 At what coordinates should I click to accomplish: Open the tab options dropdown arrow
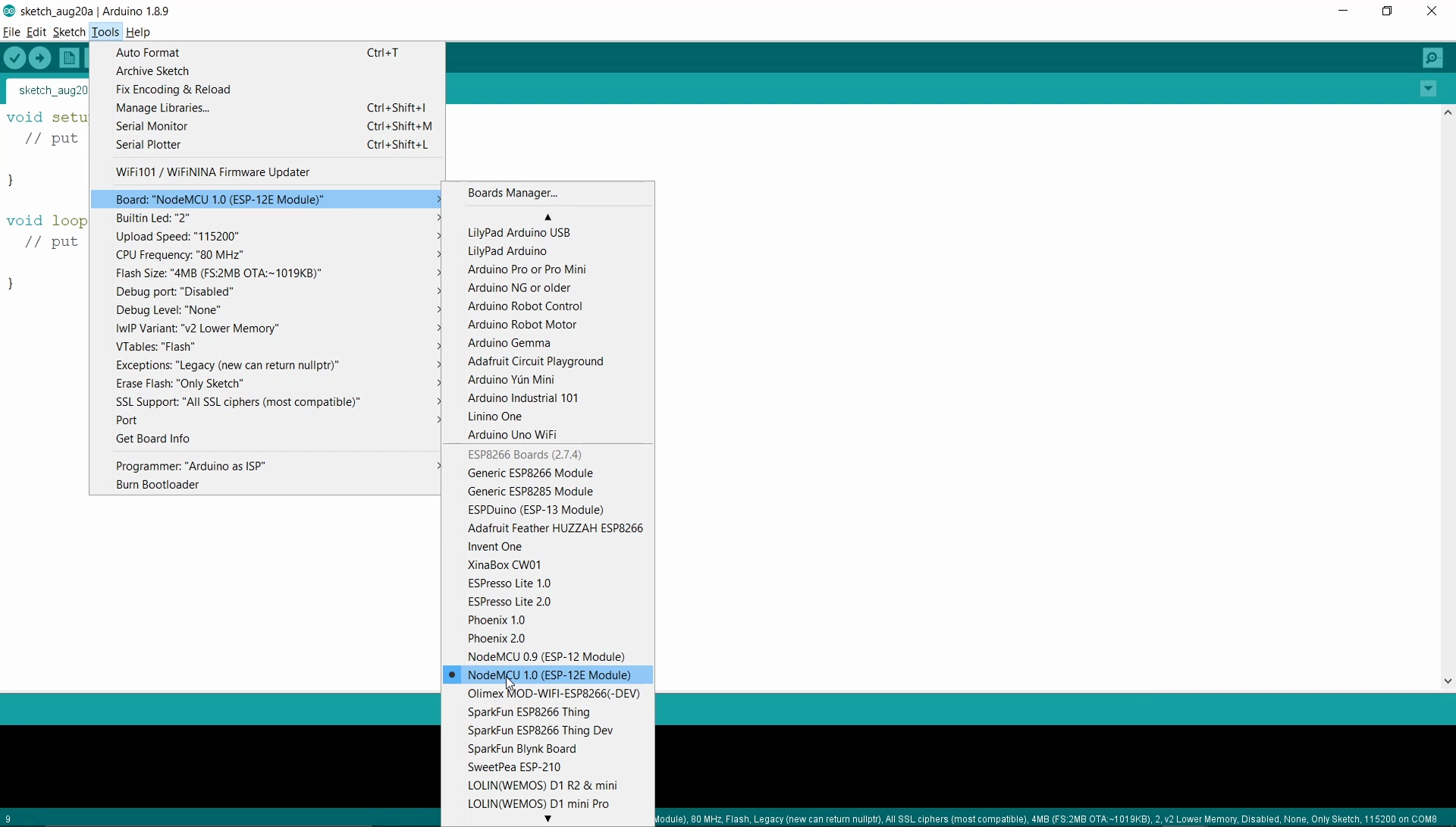pyautogui.click(x=1429, y=90)
